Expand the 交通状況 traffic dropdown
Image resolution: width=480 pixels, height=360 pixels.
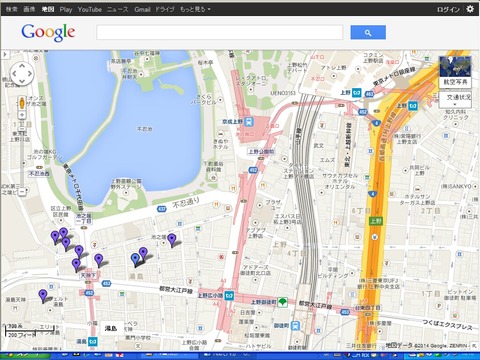(x=455, y=100)
